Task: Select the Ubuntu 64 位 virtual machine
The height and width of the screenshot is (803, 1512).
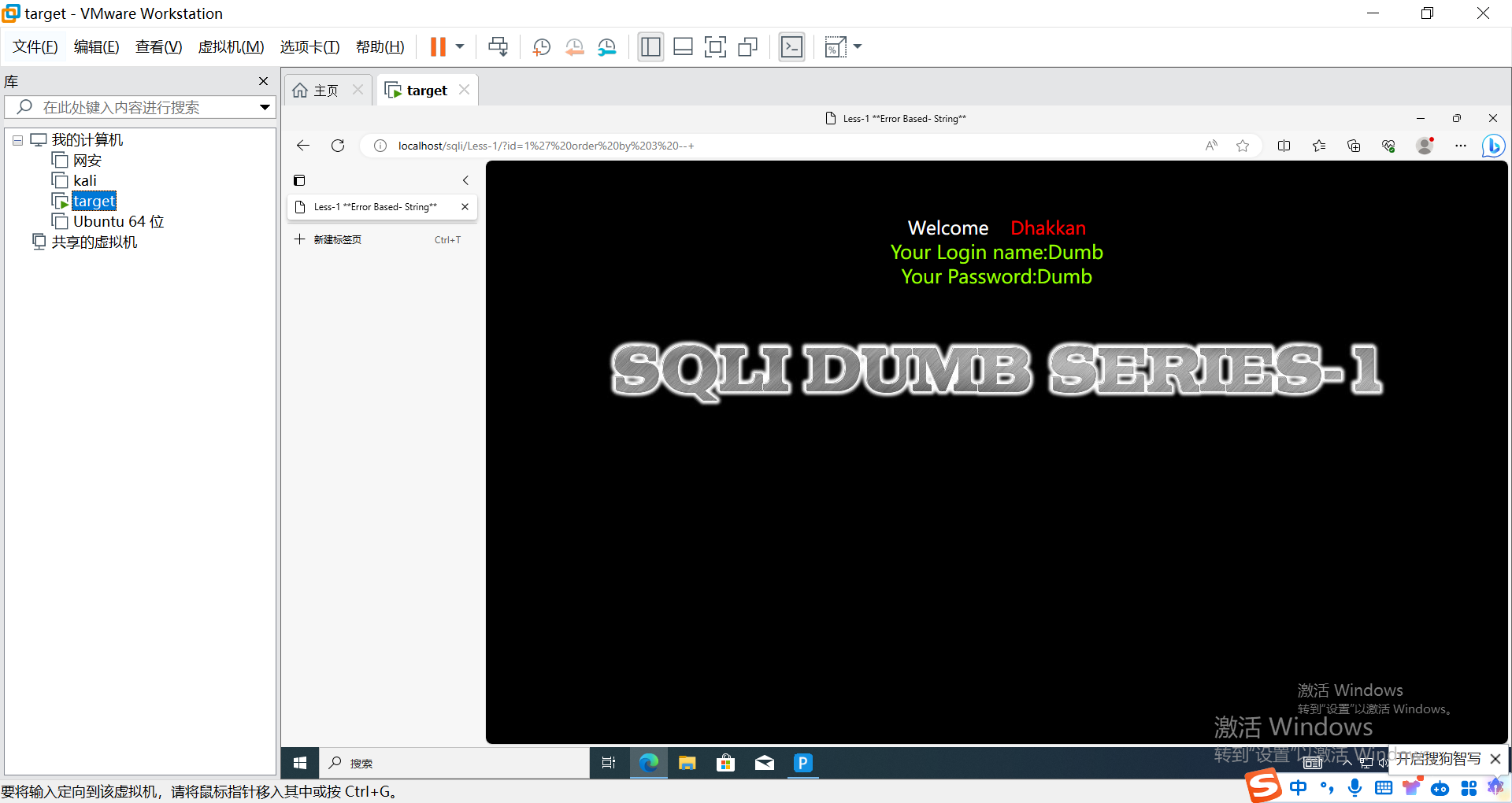Action: tap(108, 222)
